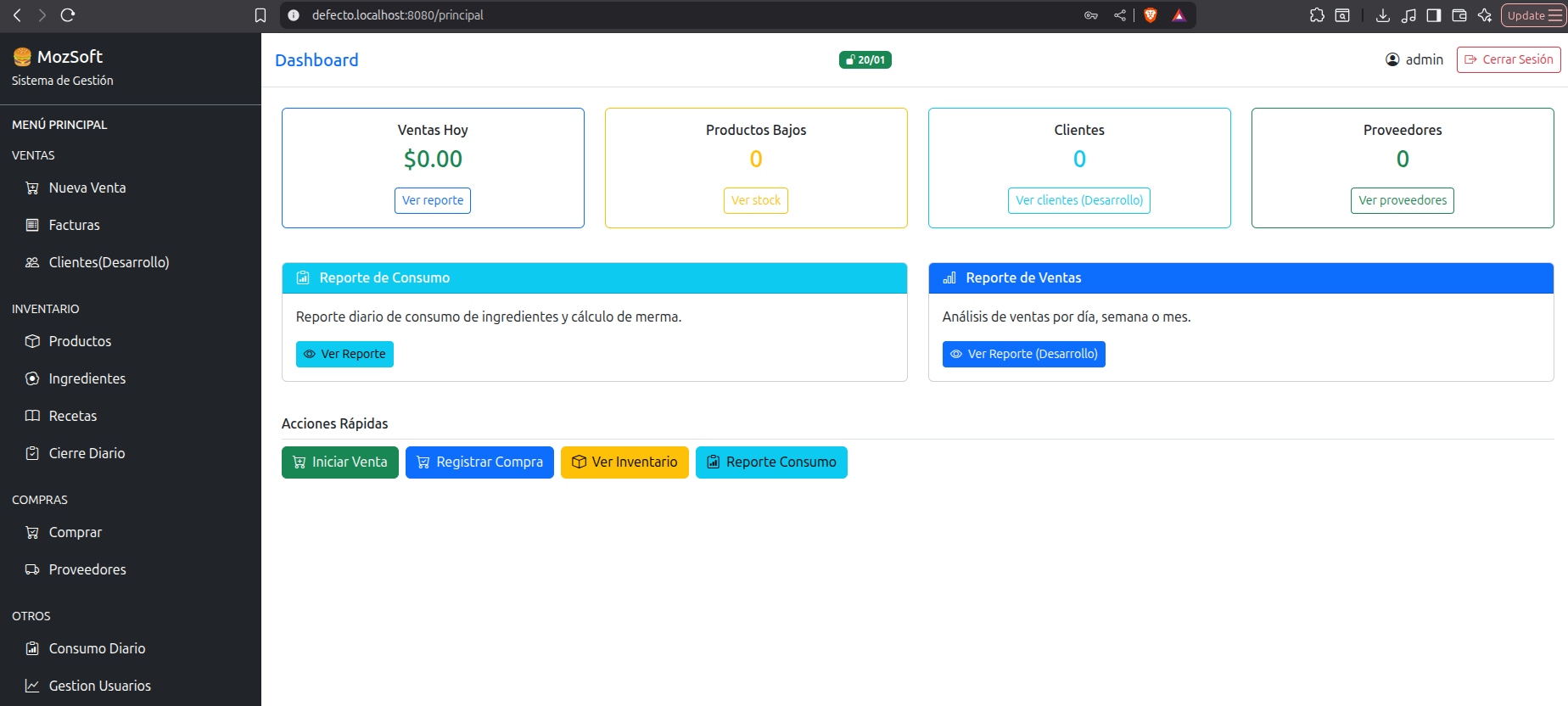Reload the page with browser refresh icon

point(68,15)
